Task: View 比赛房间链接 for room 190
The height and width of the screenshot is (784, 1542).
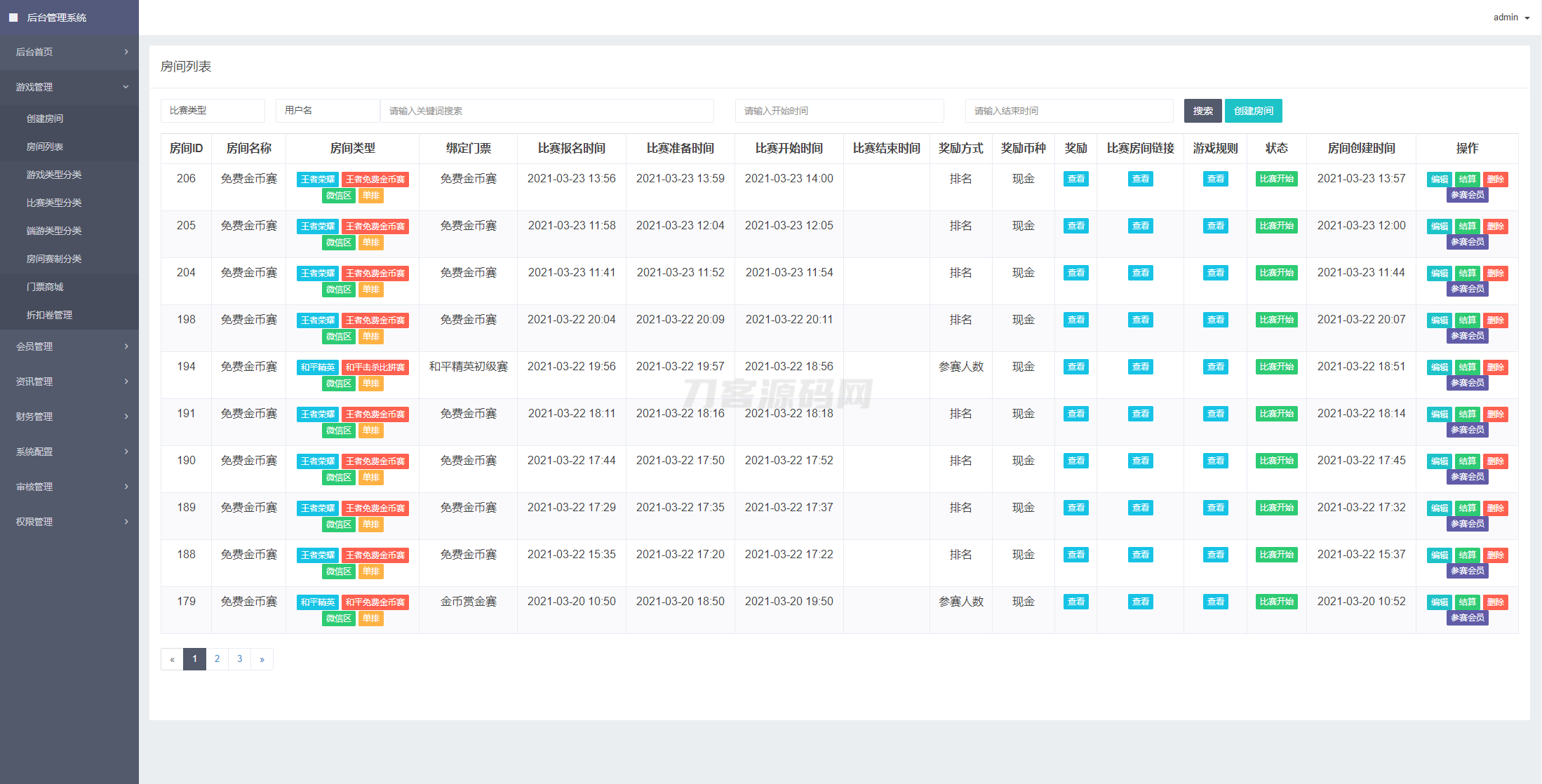Action: pos(1141,461)
